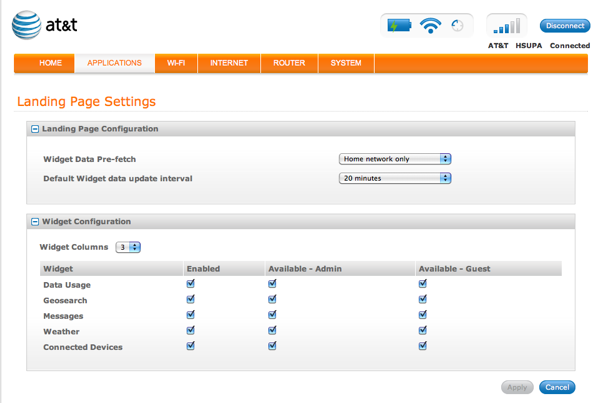Toggle Available - Admin for Weather
This screenshot has width=600, height=403.
(272, 330)
